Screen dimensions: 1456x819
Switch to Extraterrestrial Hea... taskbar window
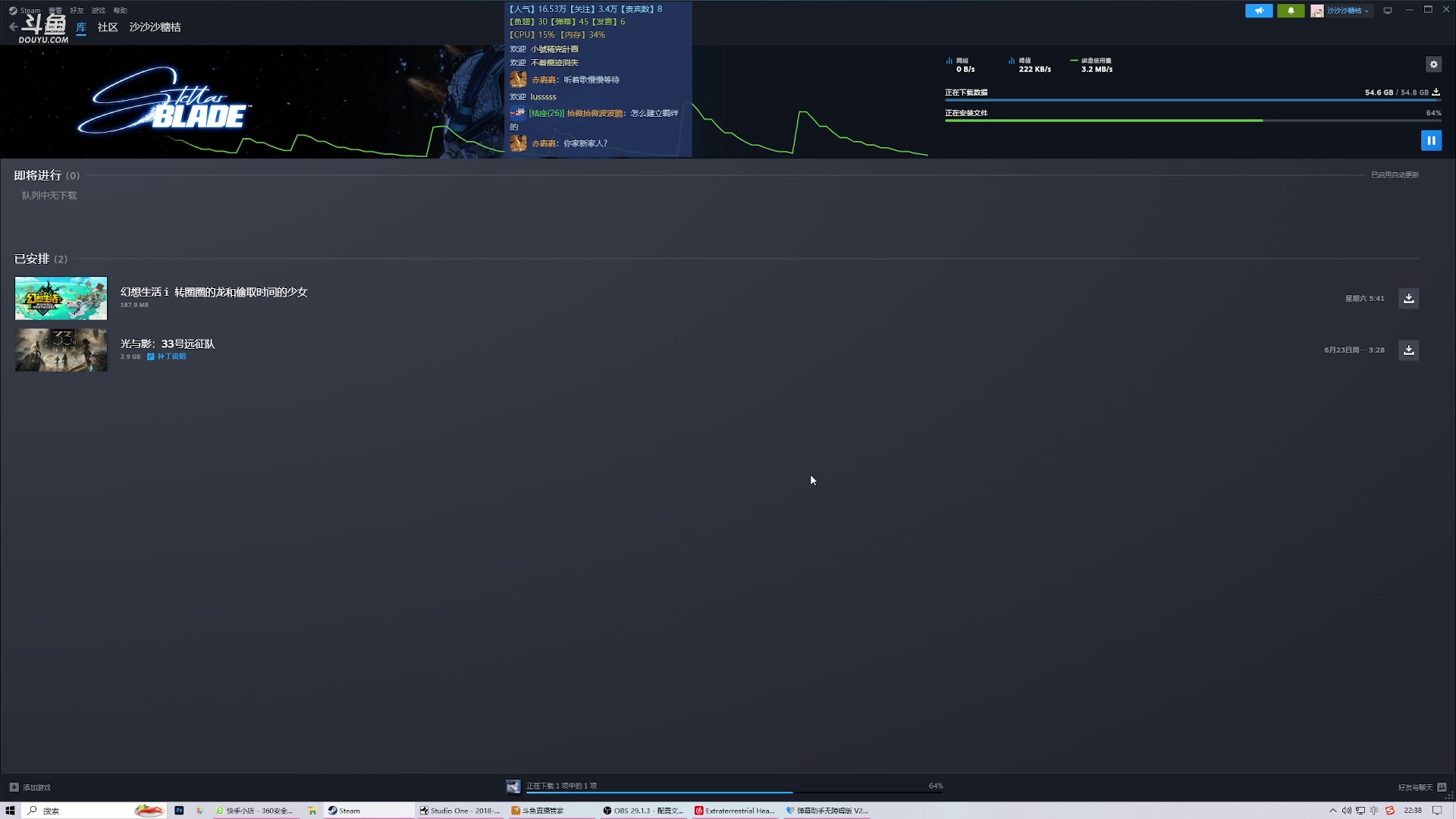point(736,811)
